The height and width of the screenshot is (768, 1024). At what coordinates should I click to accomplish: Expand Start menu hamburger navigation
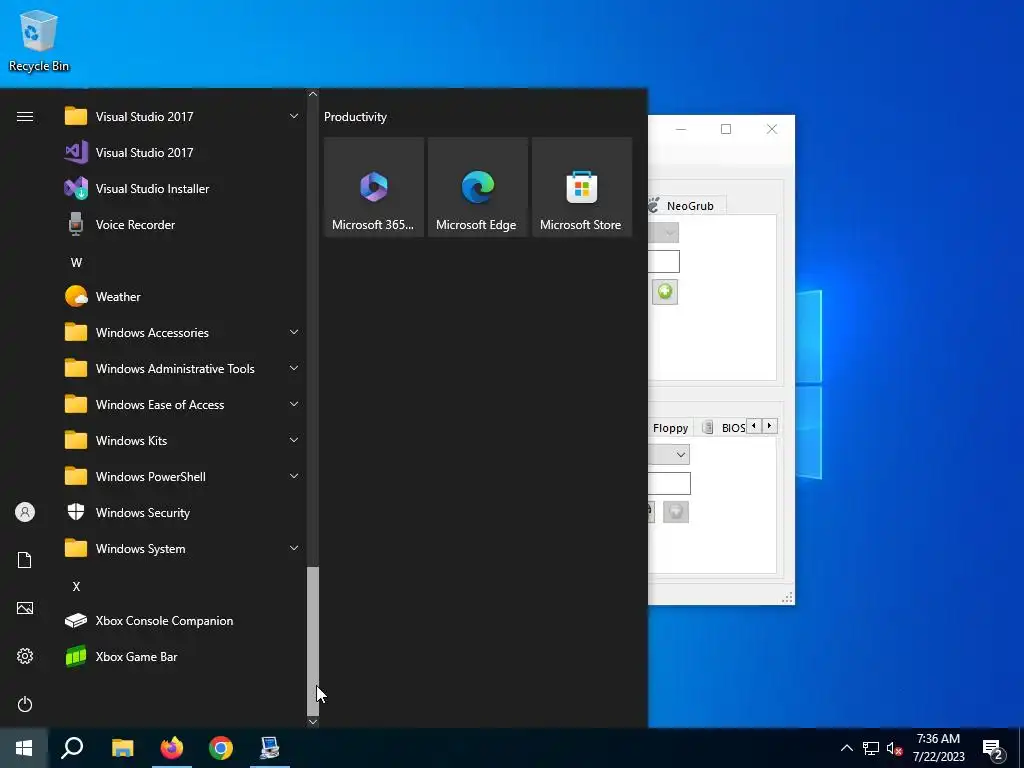[25, 117]
